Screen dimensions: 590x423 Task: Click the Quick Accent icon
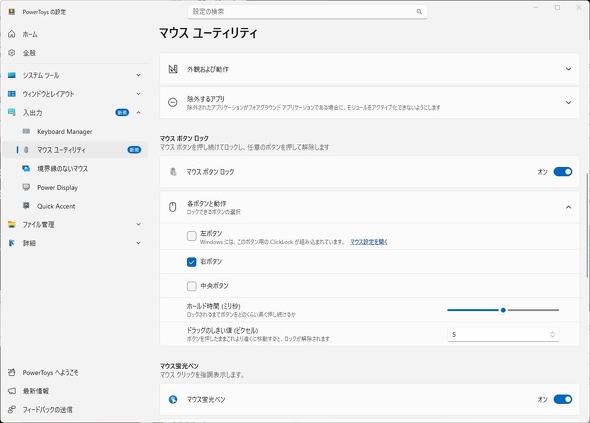(x=26, y=205)
